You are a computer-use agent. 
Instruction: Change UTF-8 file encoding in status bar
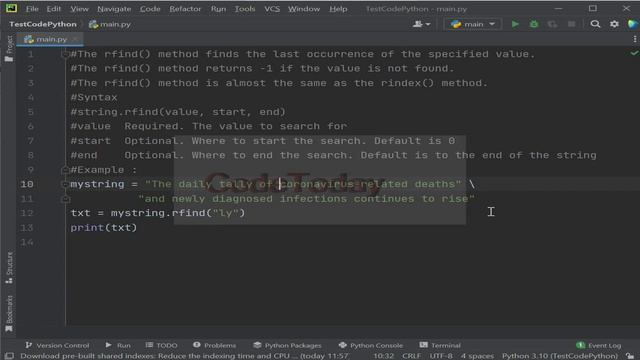(x=441, y=356)
